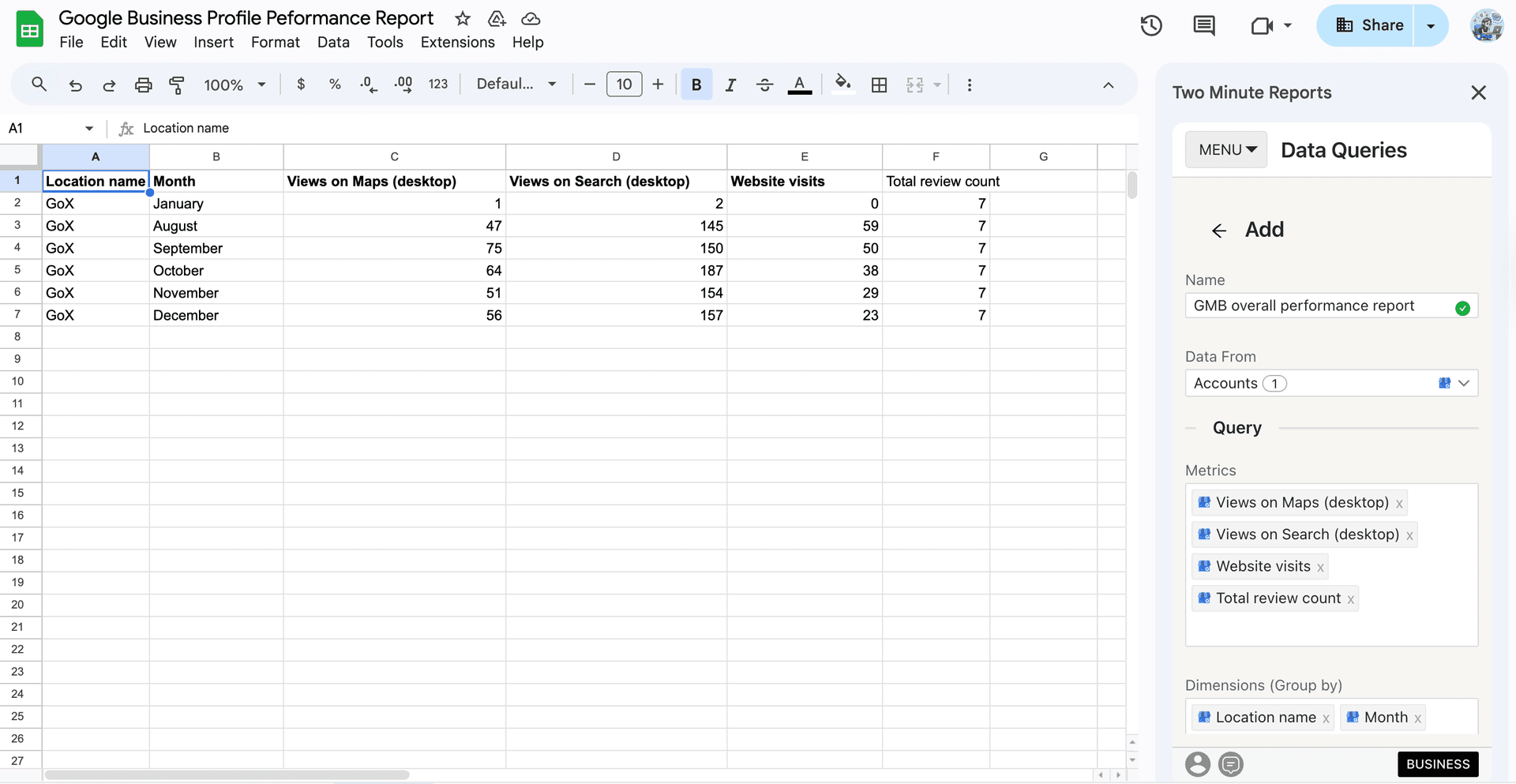Click the BUSINESS button
Viewport: 1516px width, 784px height.
coord(1437,764)
